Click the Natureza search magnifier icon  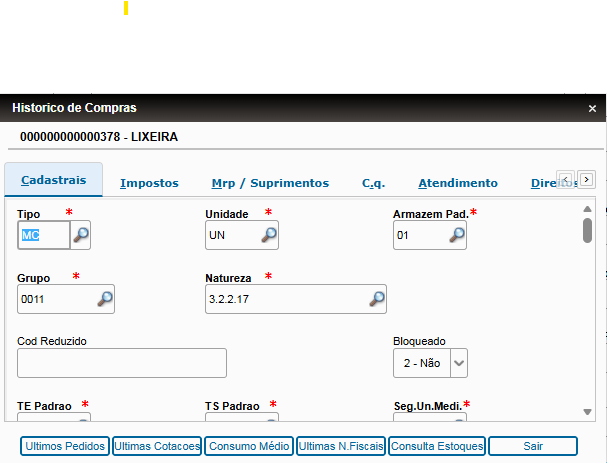(x=376, y=298)
